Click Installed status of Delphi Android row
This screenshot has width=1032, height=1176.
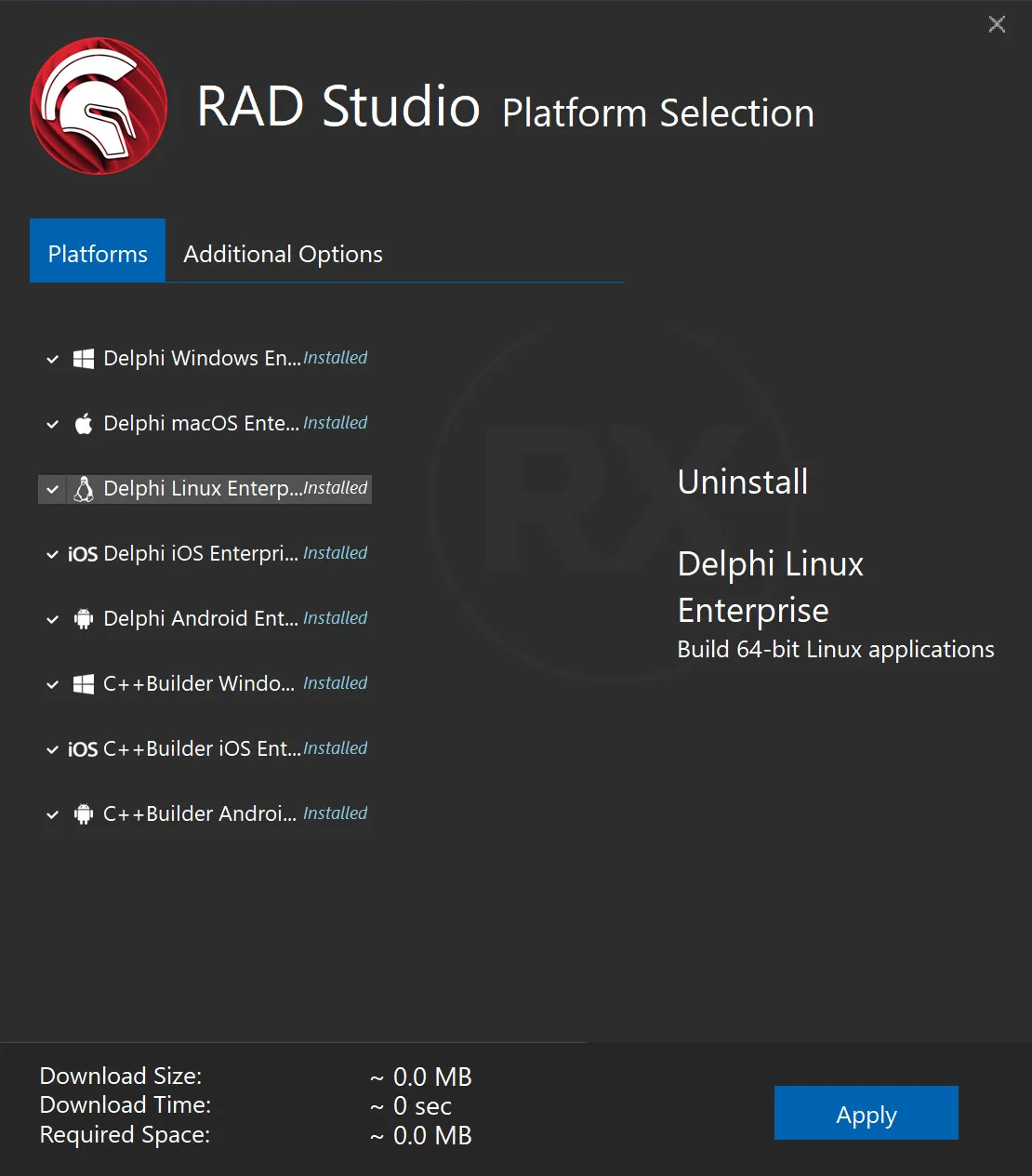point(336,618)
